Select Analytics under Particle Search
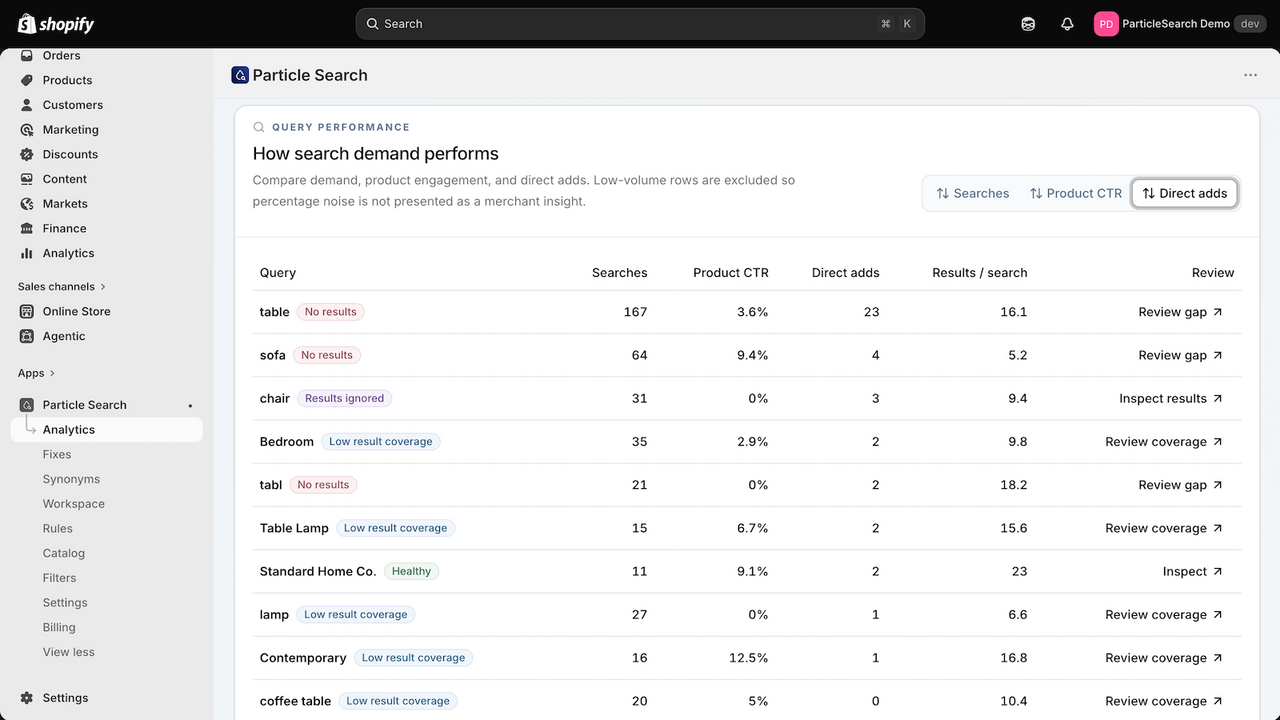This screenshot has height=720, width=1280. tap(107, 430)
